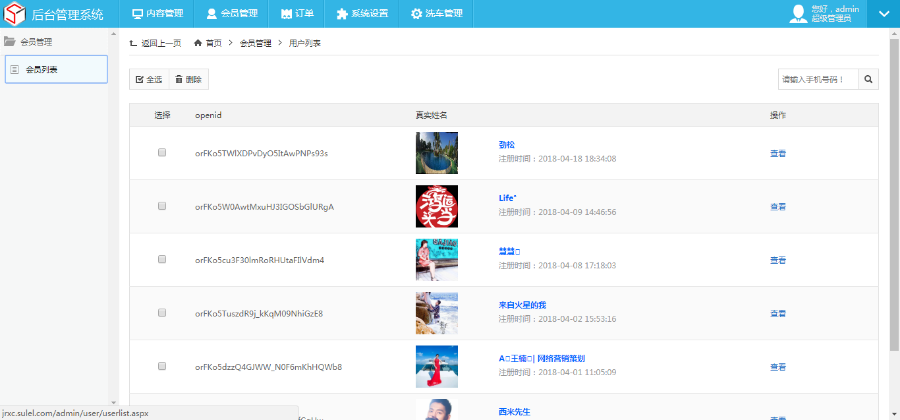Click the home icon in breadcrumb

point(198,44)
